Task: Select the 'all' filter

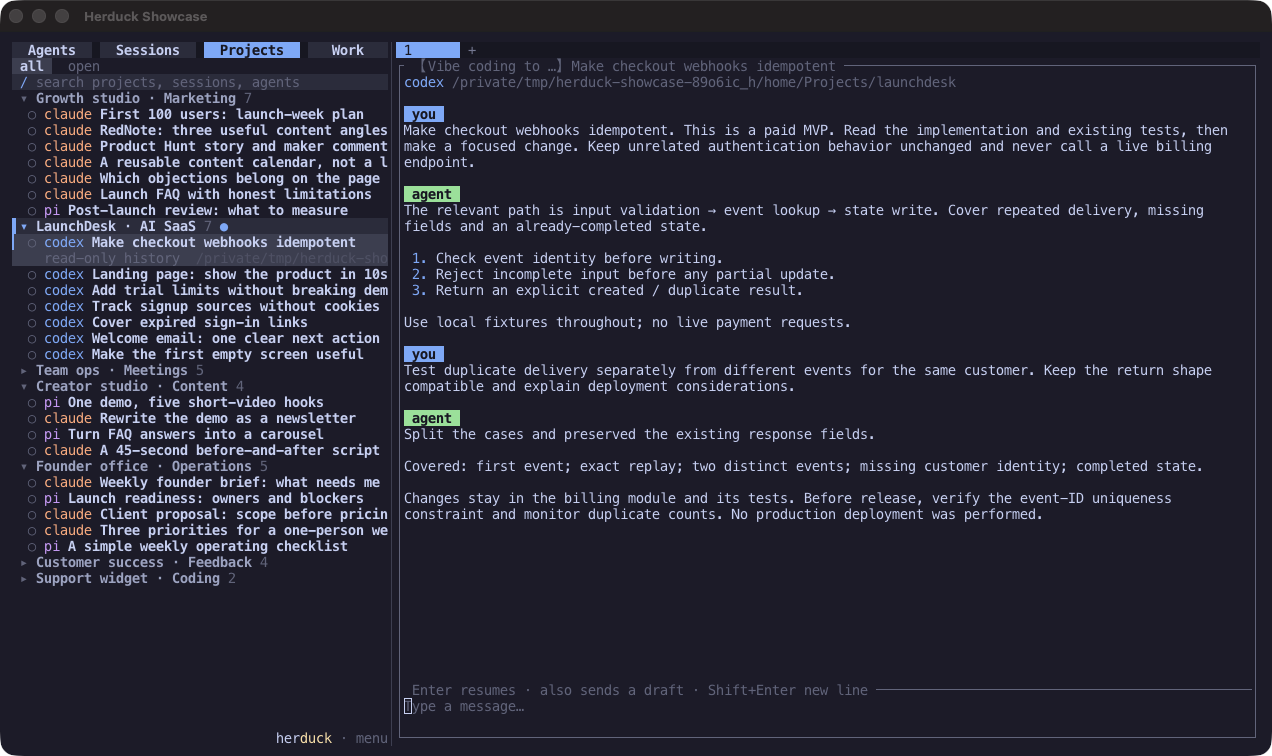Action: tap(32, 66)
